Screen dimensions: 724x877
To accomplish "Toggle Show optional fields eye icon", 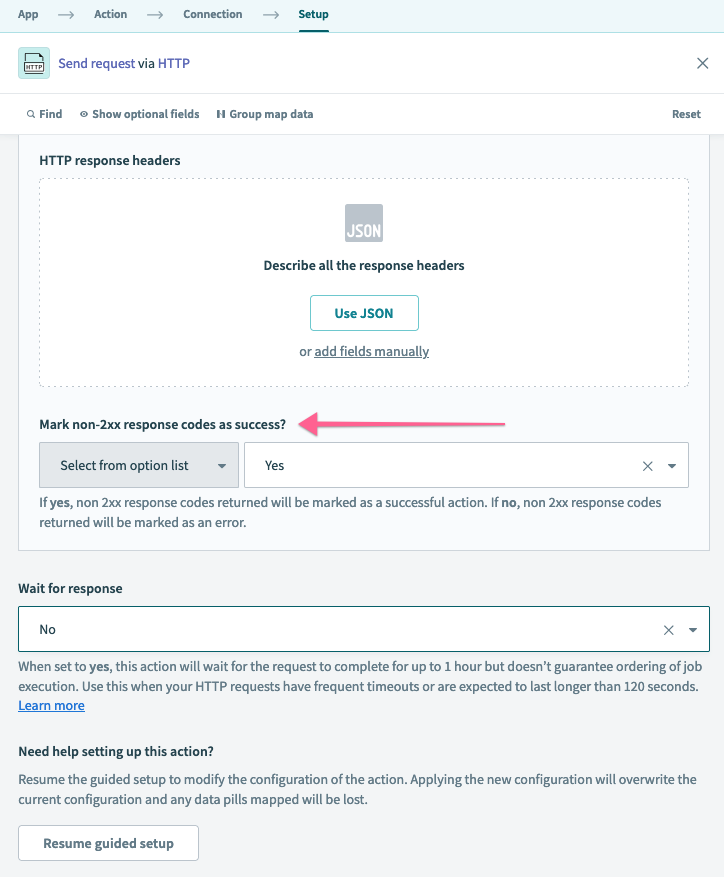I will coord(84,114).
